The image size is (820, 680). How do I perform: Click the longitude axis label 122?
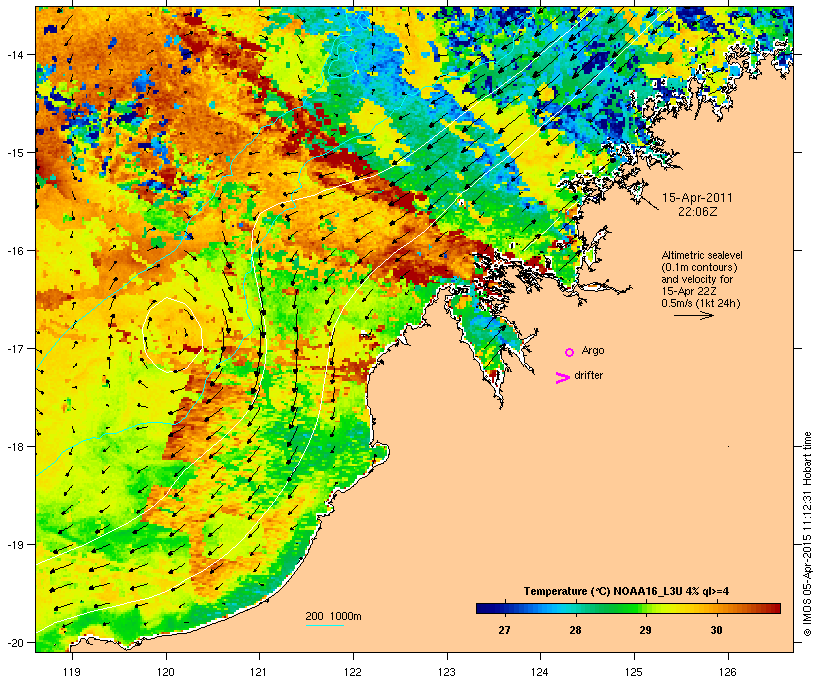click(x=353, y=672)
